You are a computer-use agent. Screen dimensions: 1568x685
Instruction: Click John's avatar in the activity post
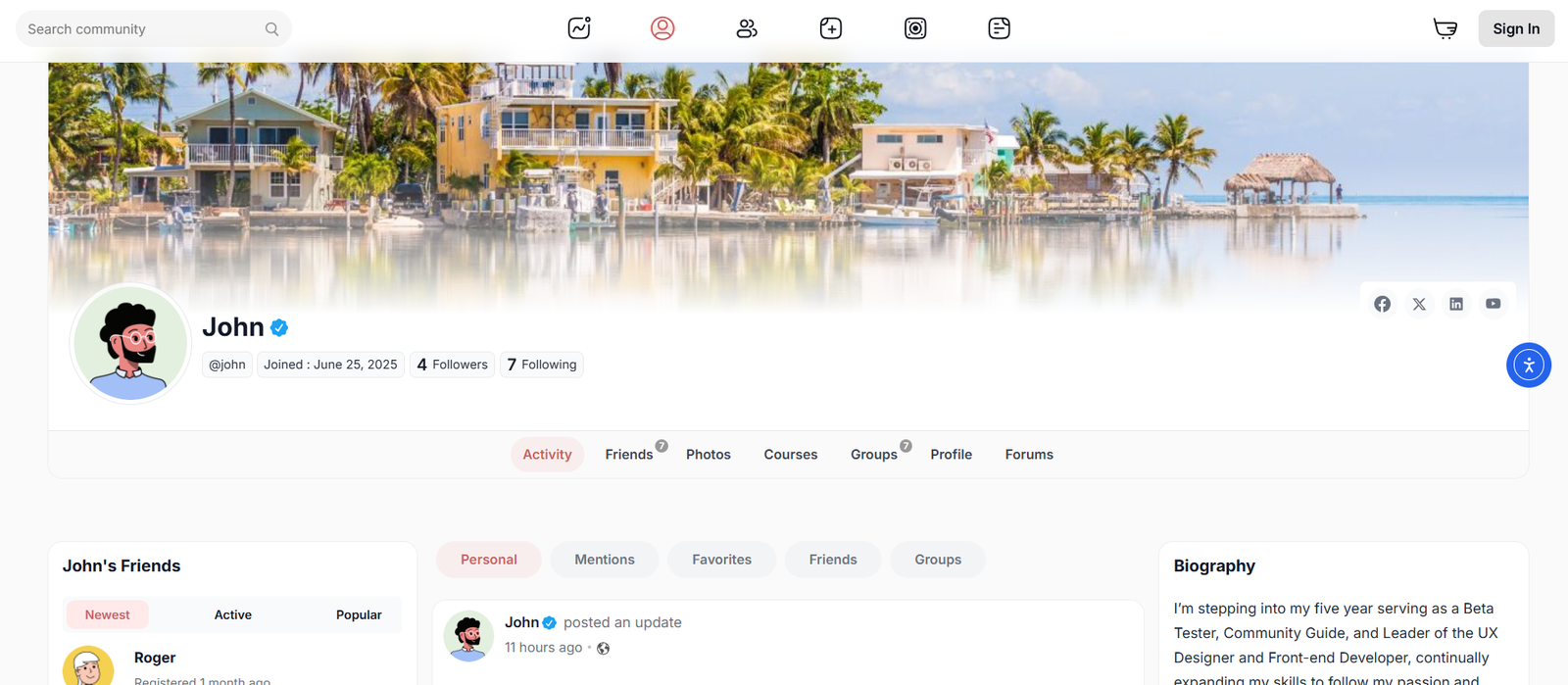(468, 636)
